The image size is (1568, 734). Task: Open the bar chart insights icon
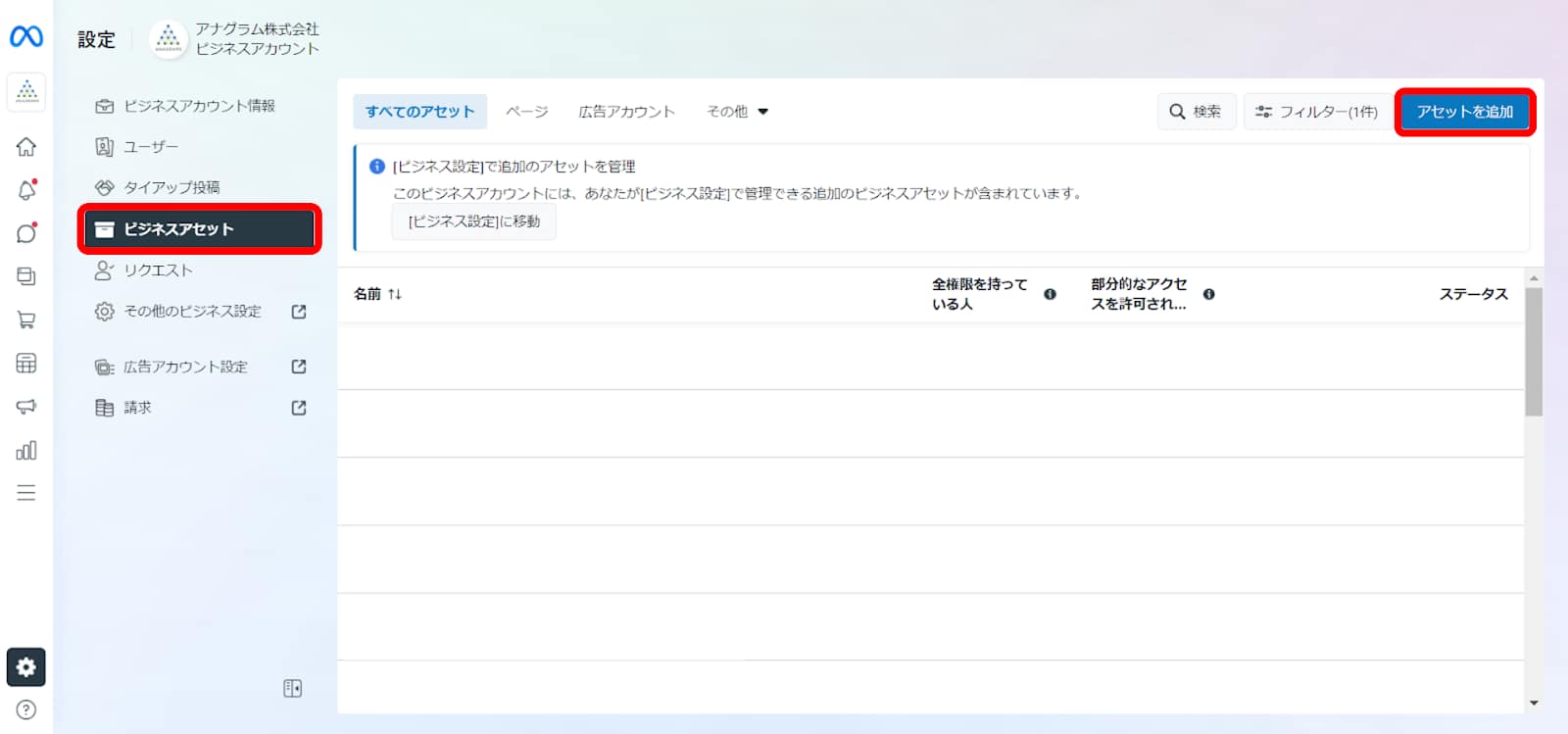pos(26,451)
